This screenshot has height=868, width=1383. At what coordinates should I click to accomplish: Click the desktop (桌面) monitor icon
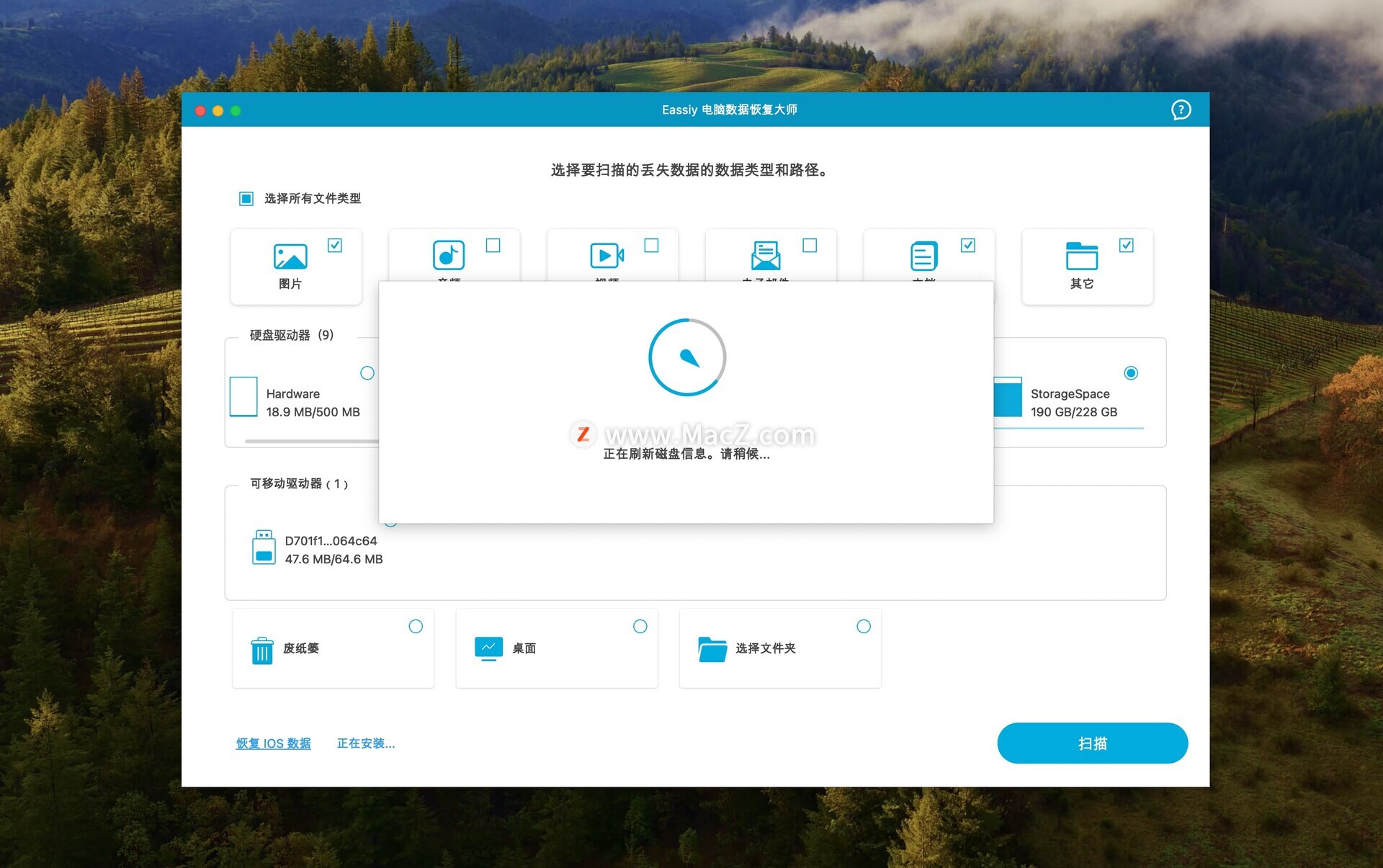[x=488, y=648]
